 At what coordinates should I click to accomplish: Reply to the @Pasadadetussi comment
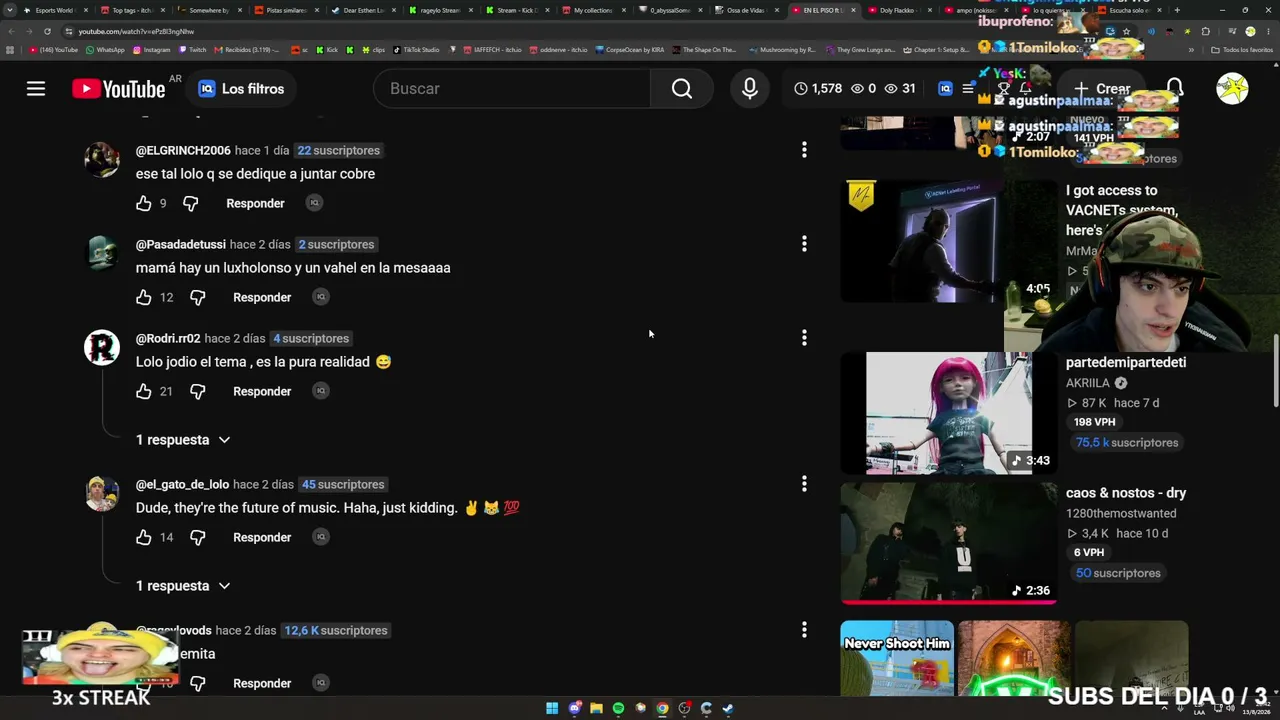(x=262, y=297)
